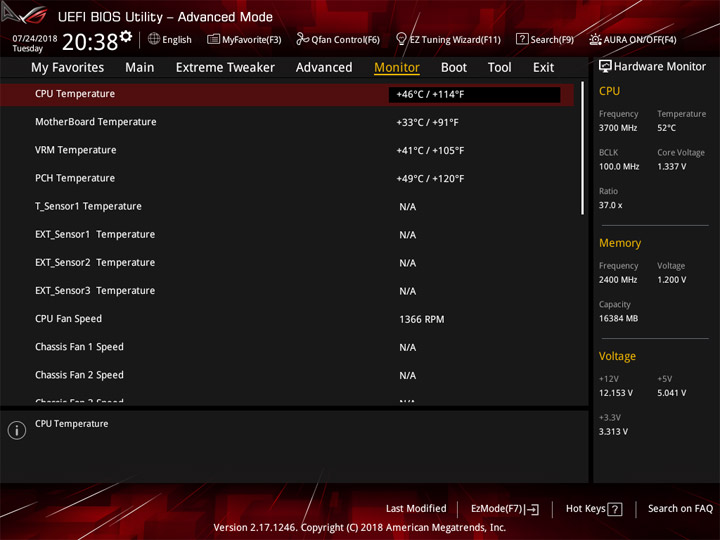The image size is (720, 540).
Task: Select MotherBoard Temperature row
Action: pos(287,122)
